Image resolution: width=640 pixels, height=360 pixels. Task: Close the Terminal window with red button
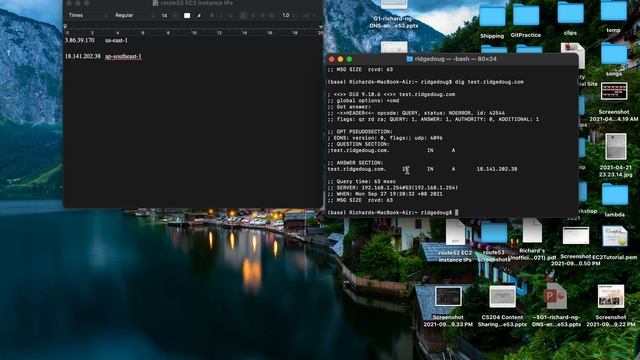pyautogui.click(x=331, y=59)
